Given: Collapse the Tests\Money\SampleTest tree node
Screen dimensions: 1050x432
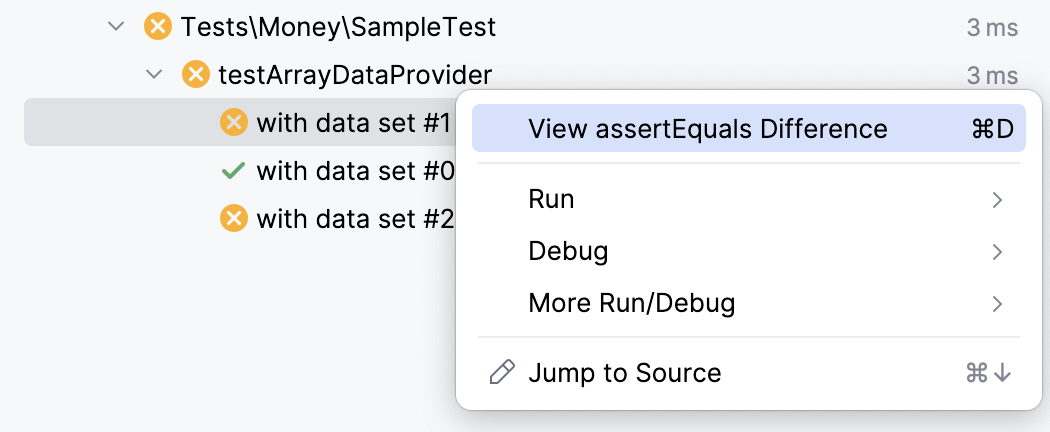Looking at the screenshot, I should (x=117, y=27).
